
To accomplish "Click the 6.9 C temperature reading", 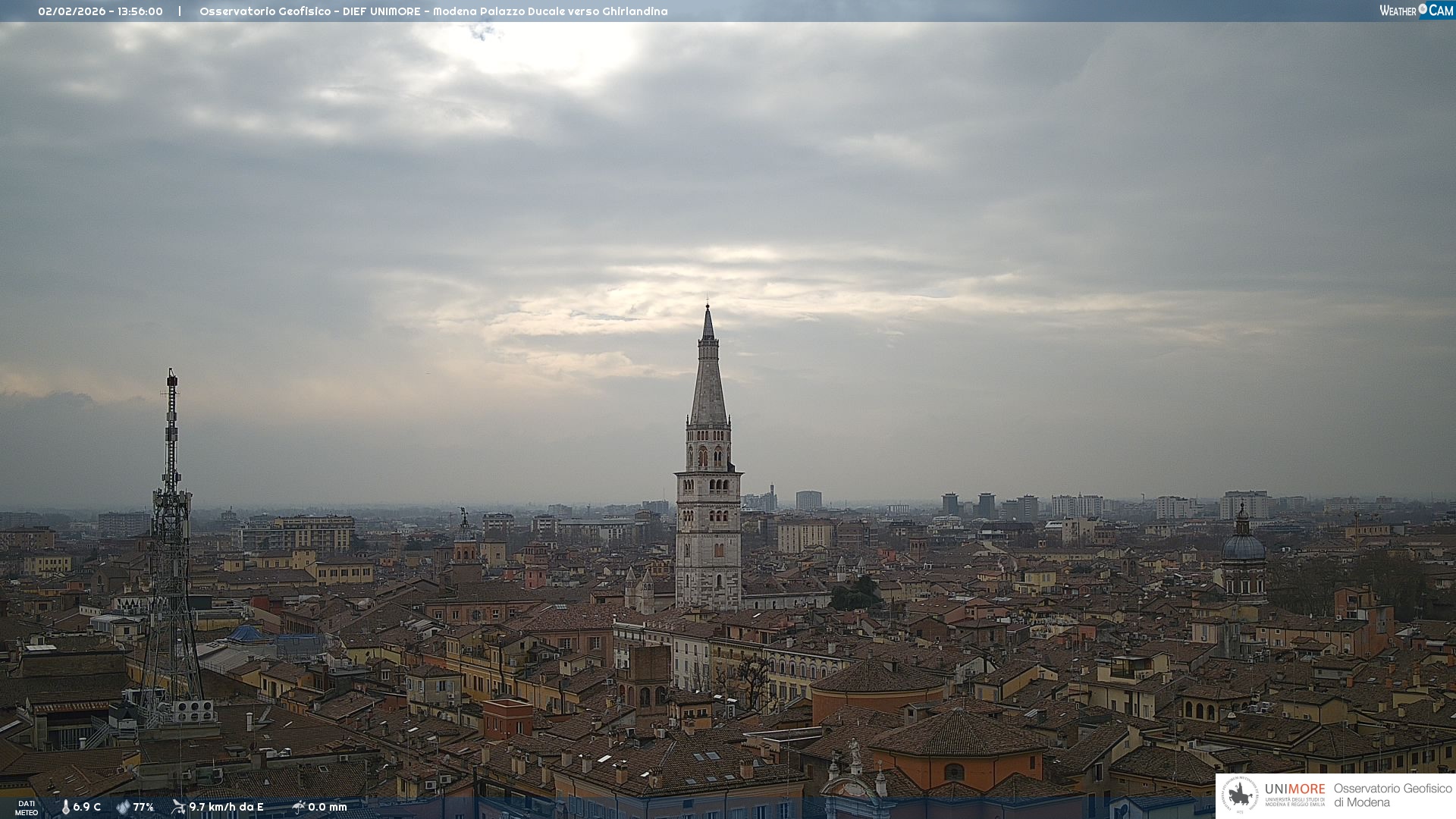I will pos(86,808).
